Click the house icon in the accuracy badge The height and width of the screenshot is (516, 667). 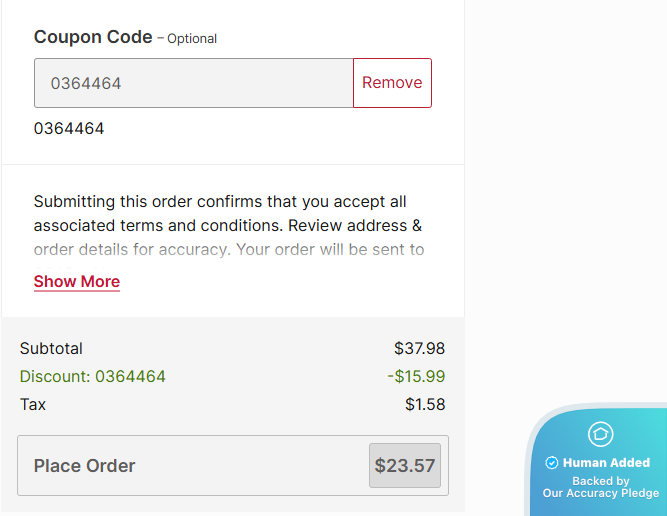(600, 434)
